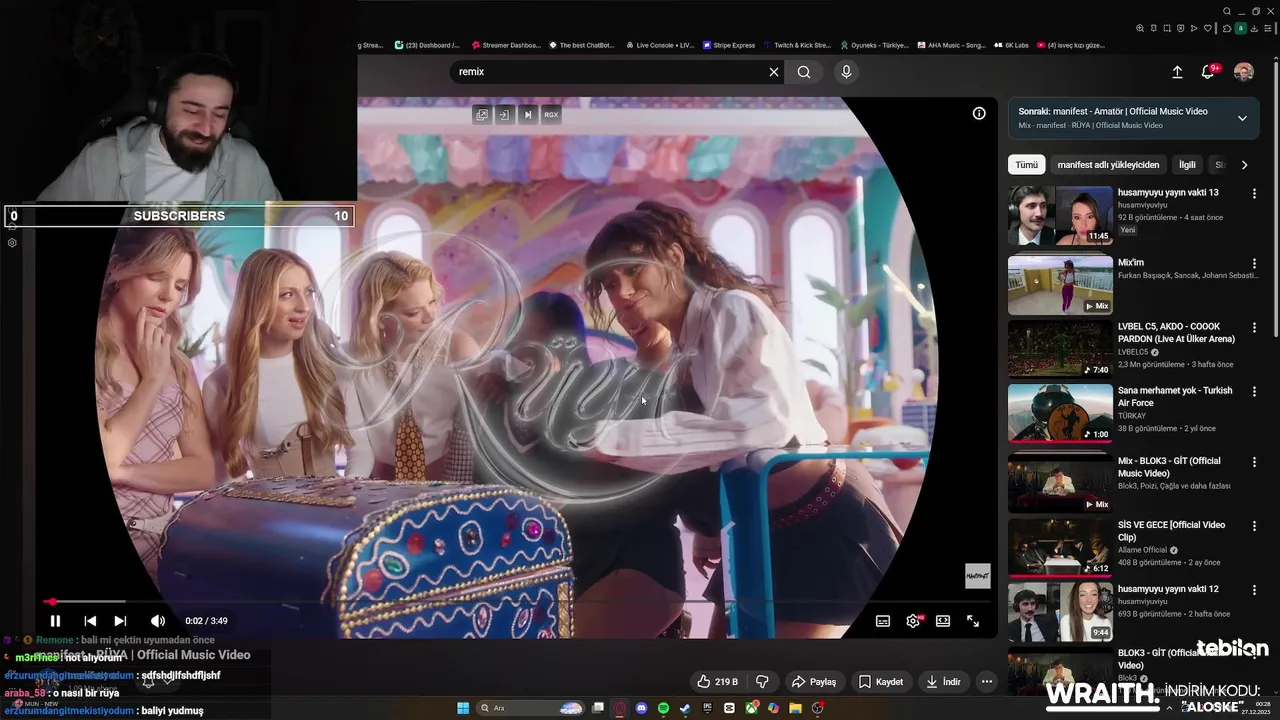Open husamvyuyu yayın vakti 13 video
The image size is (1280, 720).
1168,192
